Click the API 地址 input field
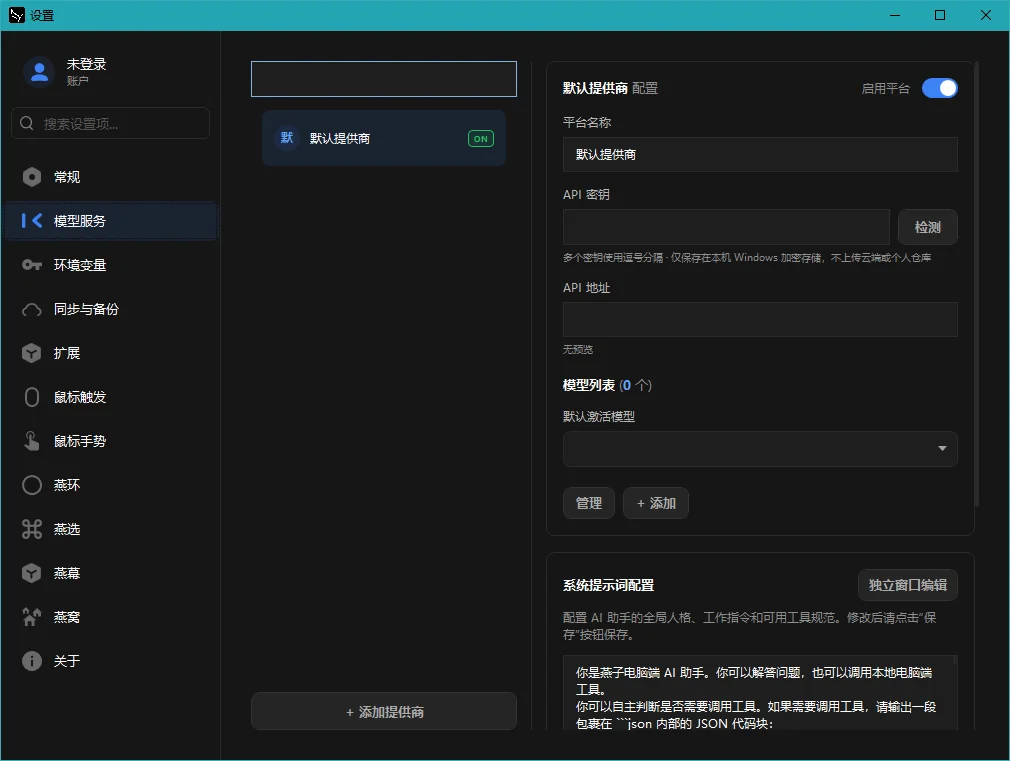 pyautogui.click(x=760, y=320)
